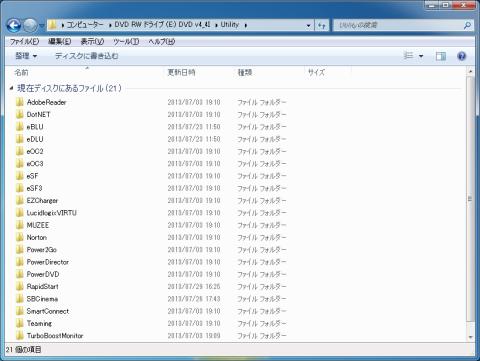480x361 pixels.
Task: Select the AdobeReader folder icon
Action: pyautogui.click(x=20, y=102)
